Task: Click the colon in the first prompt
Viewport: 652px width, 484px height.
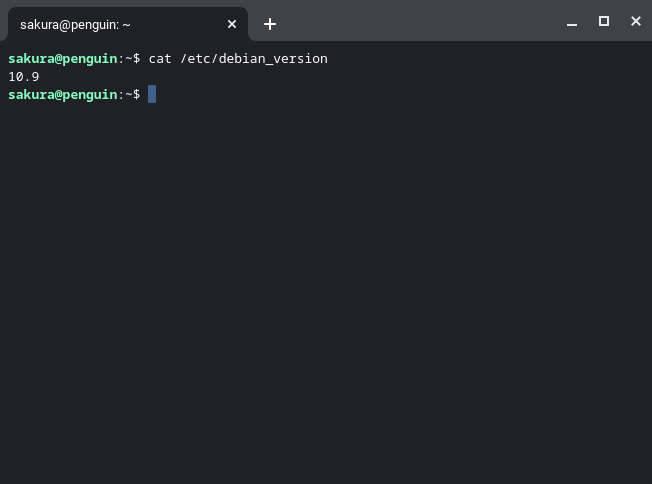Action: pyautogui.click(x=121, y=58)
